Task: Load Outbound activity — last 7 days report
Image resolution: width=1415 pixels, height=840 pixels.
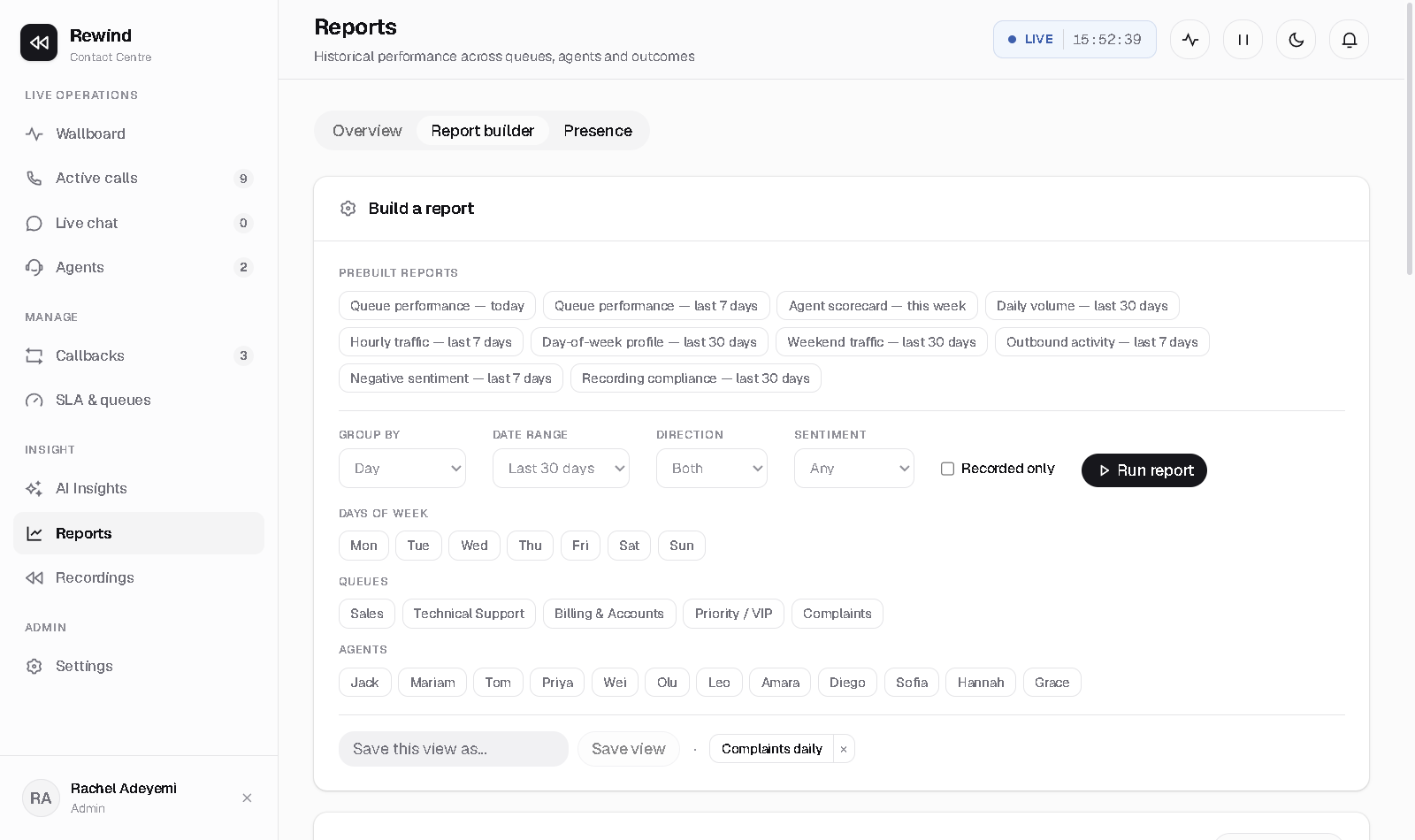Action: click(x=1102, y=342)
